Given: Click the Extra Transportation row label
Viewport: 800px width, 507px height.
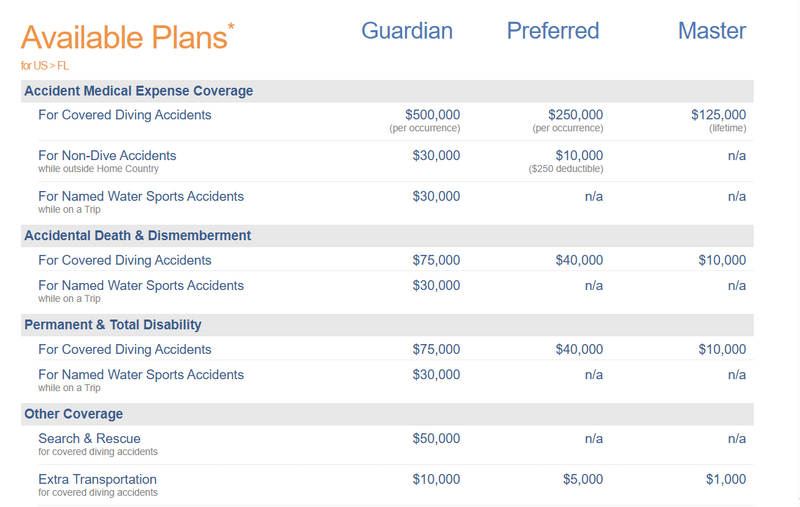Looking at the screenshot, I should click(x=97, y=480).
